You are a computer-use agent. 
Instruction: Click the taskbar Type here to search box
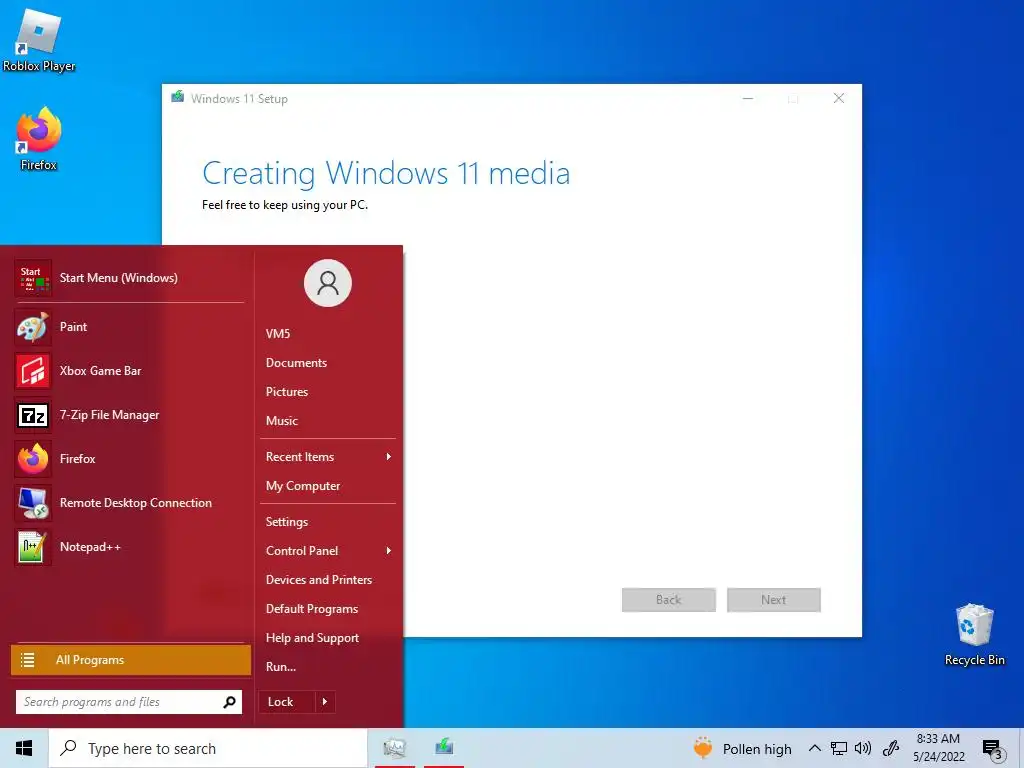pos(208,748)
